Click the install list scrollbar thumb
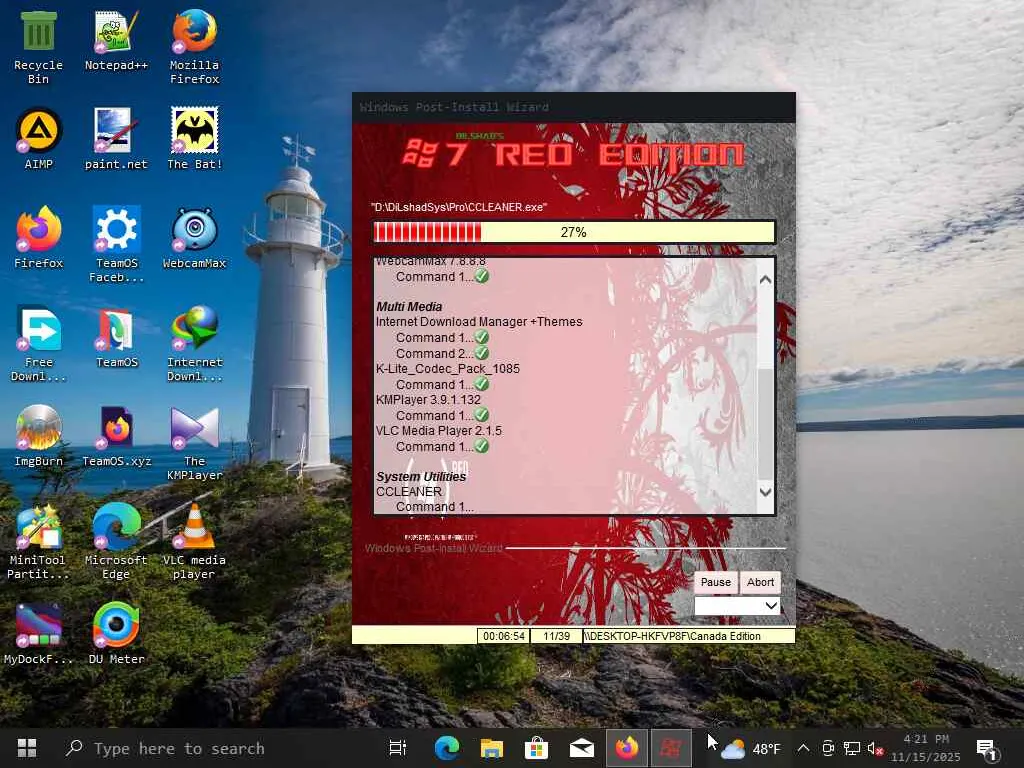 [x=765, y=423]
